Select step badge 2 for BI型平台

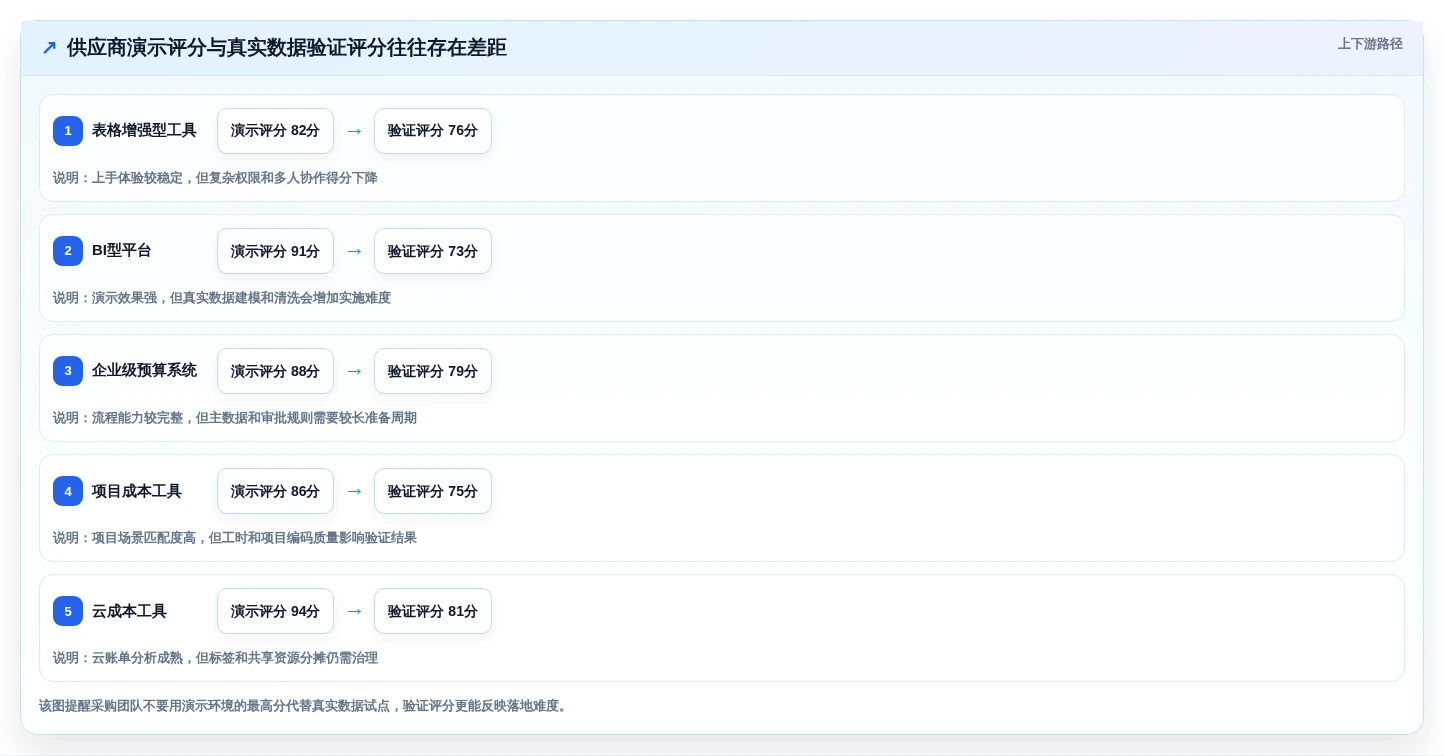point(68,251)
